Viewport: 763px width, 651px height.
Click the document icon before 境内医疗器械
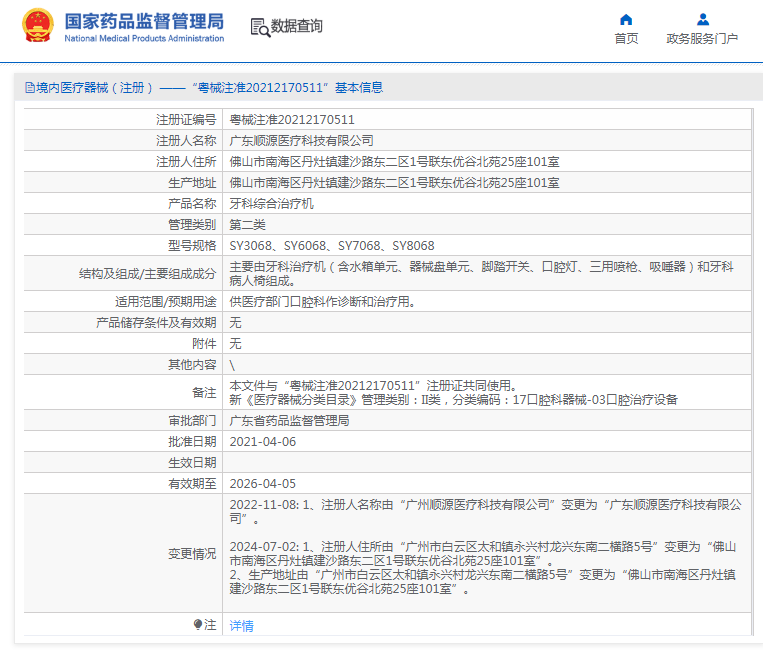[x=30, y=88]
